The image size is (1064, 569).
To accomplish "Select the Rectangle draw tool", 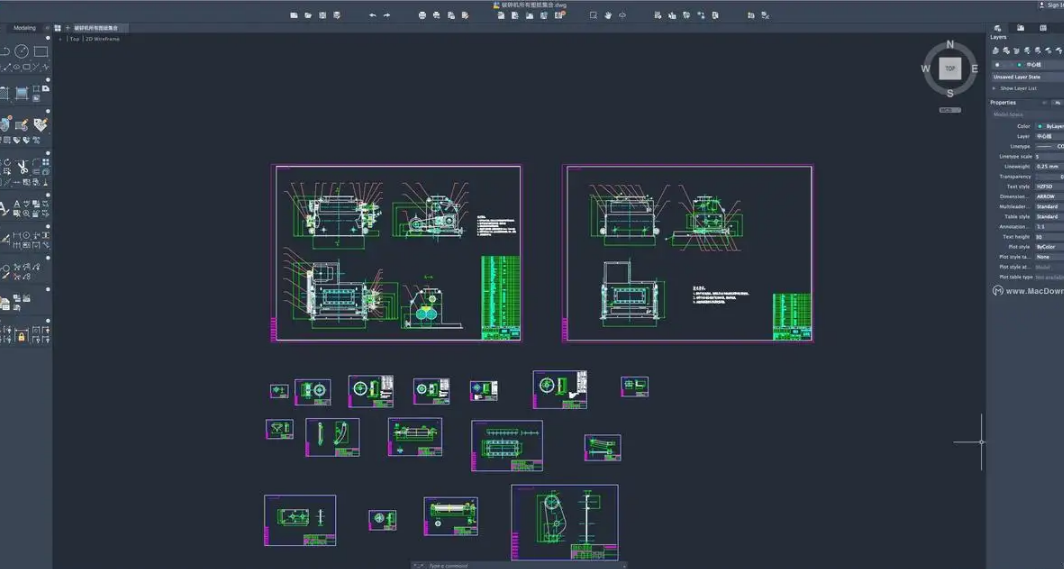I will click(41, 52).
